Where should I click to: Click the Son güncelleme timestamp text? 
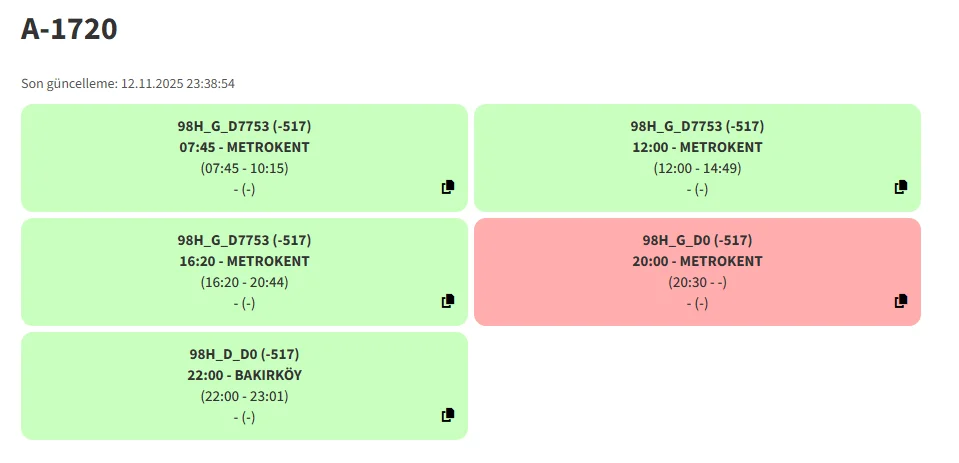tap(128, 84)
